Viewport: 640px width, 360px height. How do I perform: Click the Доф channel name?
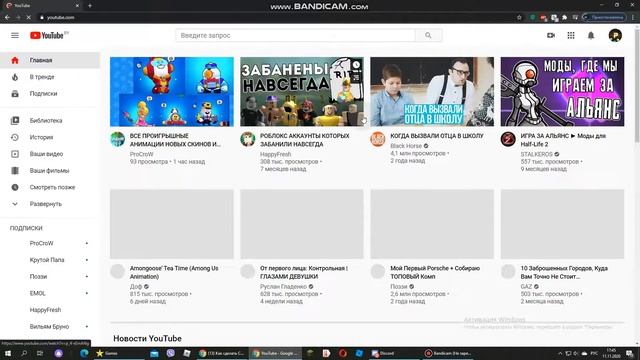click(136, 287)
